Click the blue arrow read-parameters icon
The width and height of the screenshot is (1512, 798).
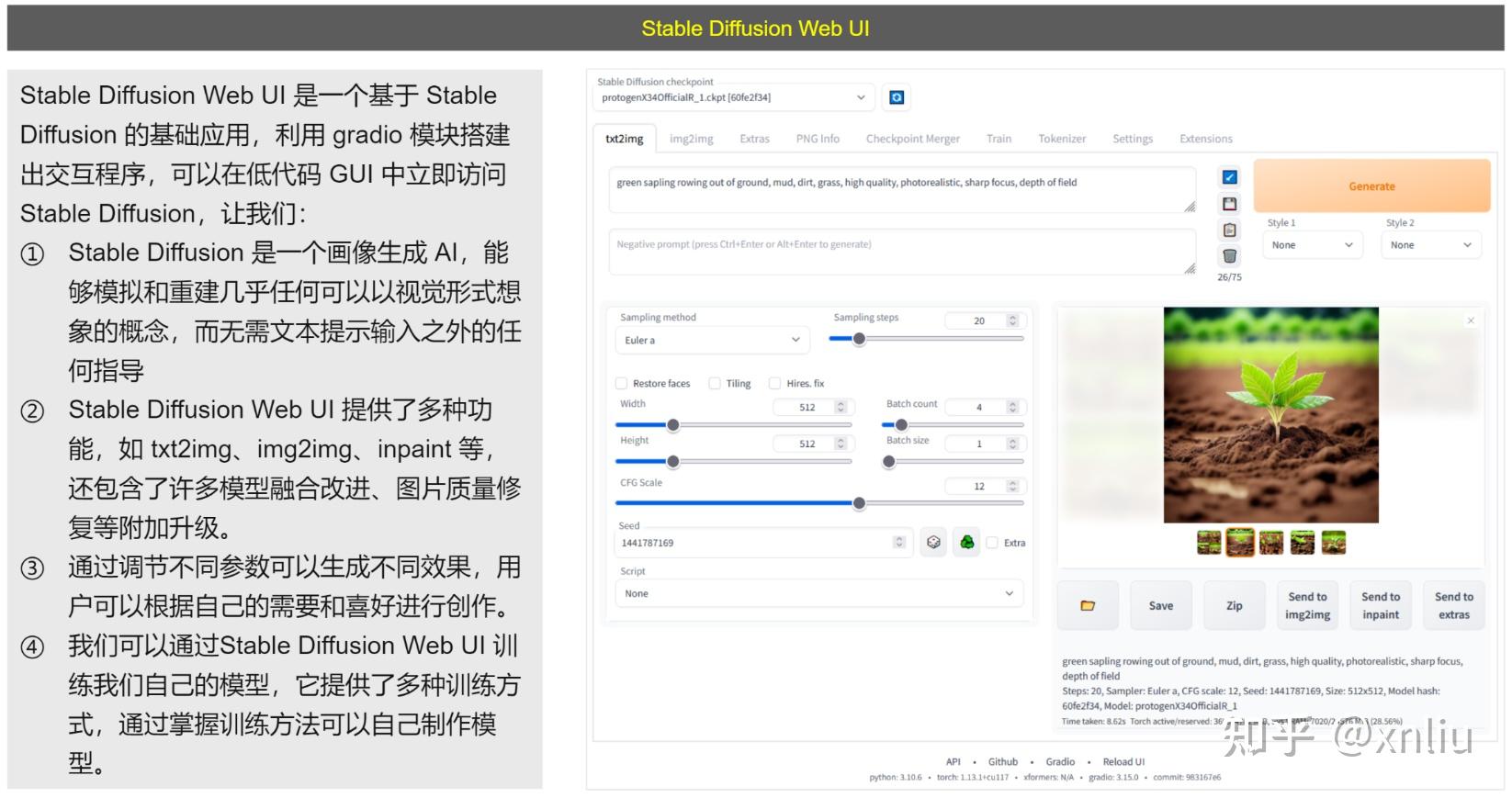click(1229, 177)
